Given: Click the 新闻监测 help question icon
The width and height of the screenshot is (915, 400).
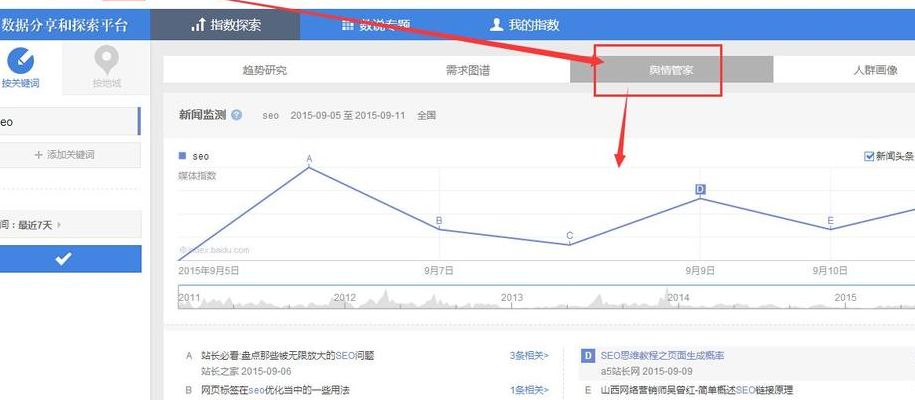Looking at the screenshot, I should (236, 115).
